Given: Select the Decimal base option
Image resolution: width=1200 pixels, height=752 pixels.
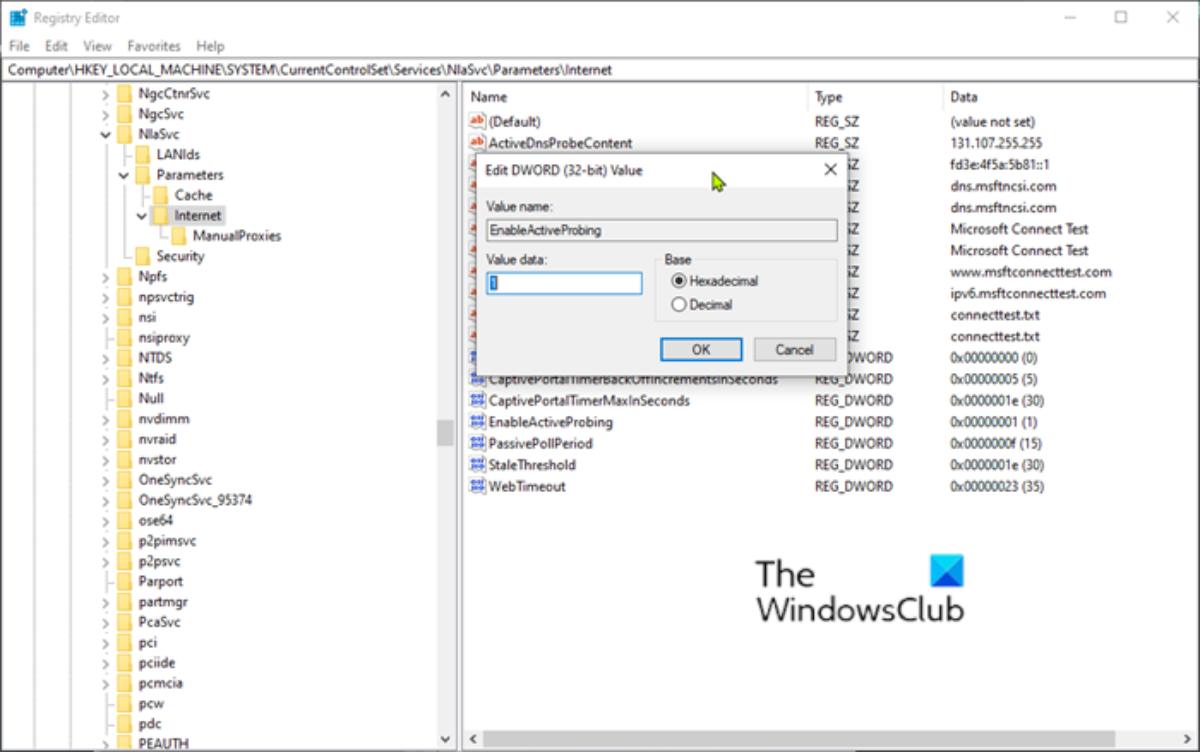Looking at the screenshot, I should pos(680,305).
